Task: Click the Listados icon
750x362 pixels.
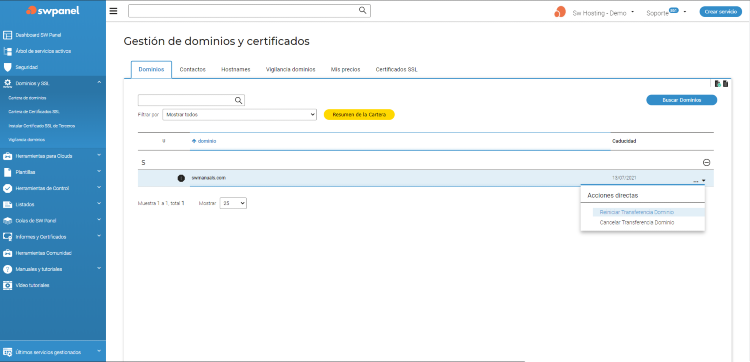Action: coord(7,204)
